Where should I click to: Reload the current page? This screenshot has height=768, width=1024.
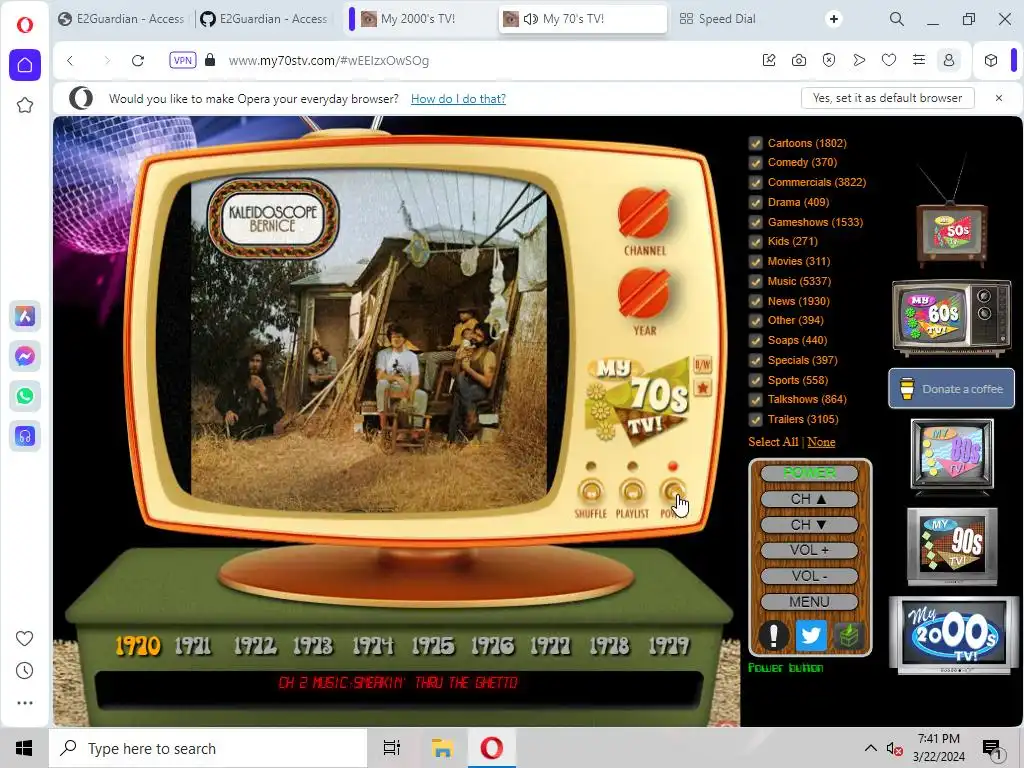point(138,61)
